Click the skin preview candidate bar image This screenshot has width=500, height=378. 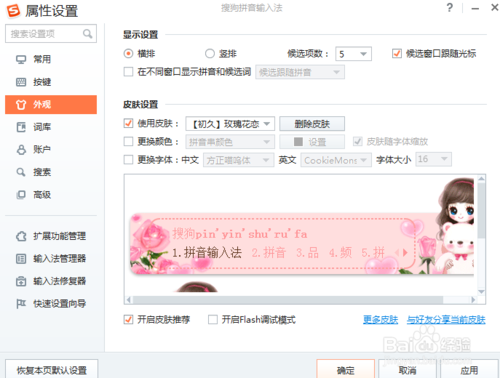point(302,243)
